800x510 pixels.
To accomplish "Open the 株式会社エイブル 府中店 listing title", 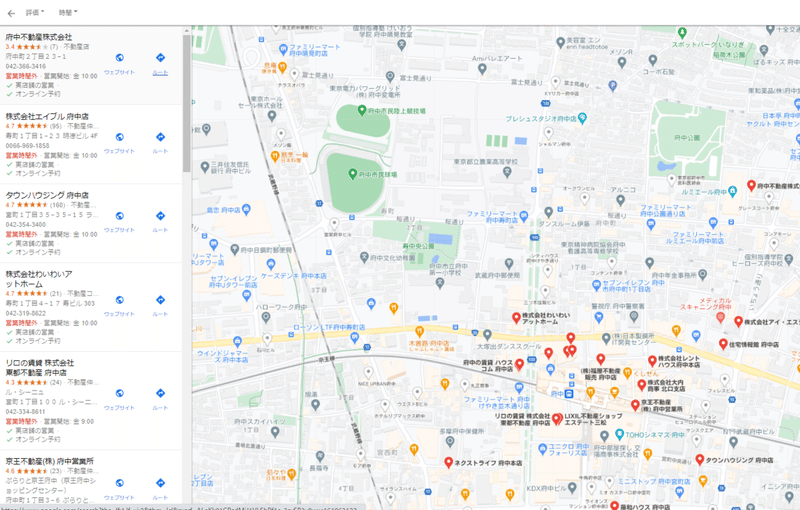I will tap(47, 116).
